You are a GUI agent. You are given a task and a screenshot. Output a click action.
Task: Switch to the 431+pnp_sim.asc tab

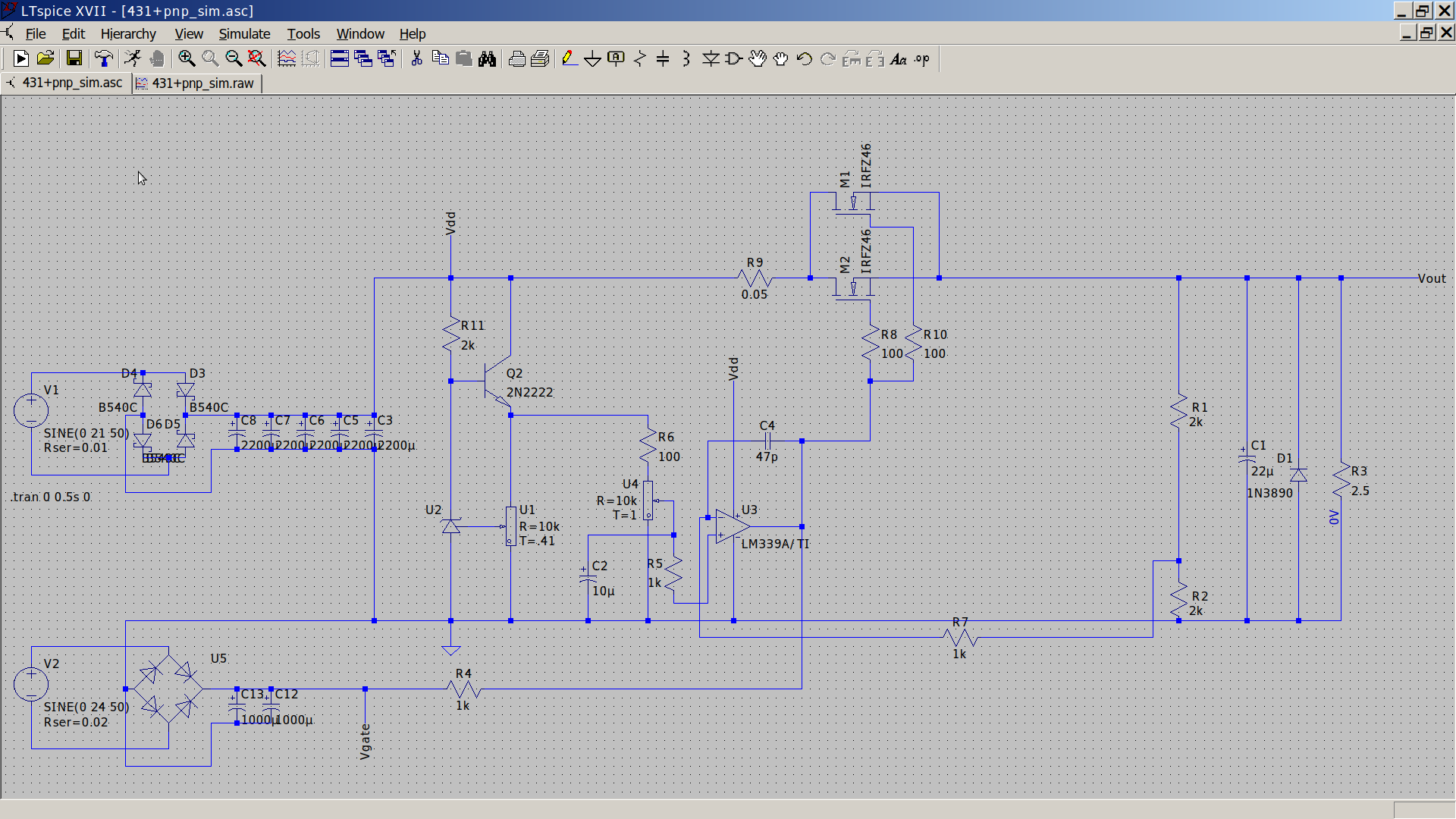[x=72, y=83]
